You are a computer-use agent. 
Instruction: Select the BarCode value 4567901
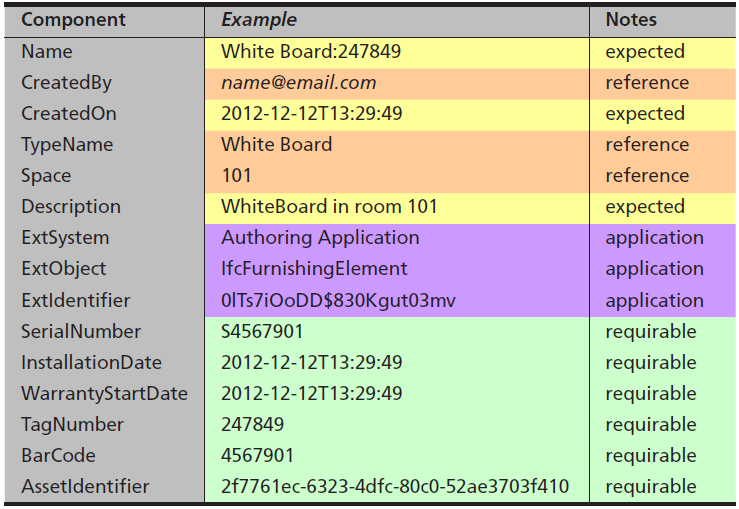[257, 456]
